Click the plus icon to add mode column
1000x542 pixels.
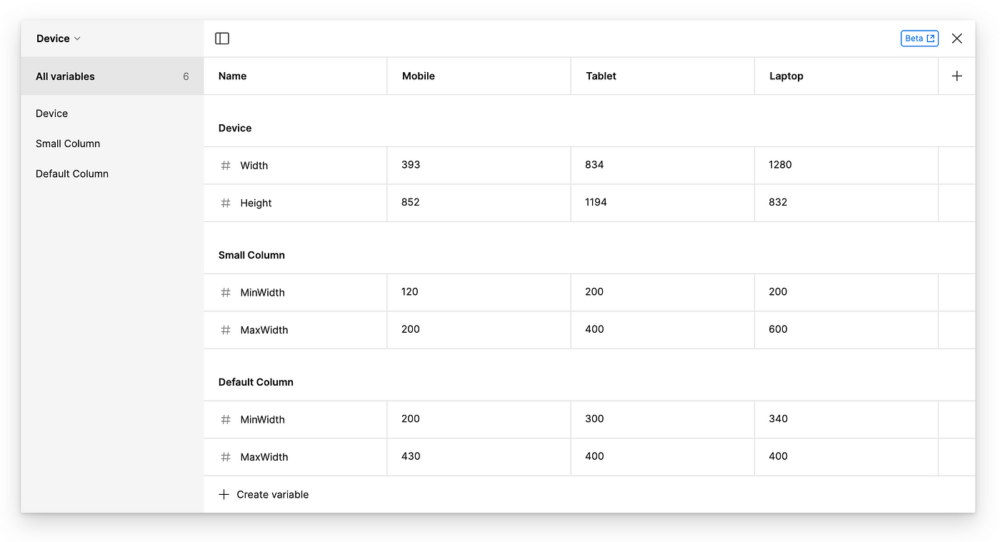point(956,76)
